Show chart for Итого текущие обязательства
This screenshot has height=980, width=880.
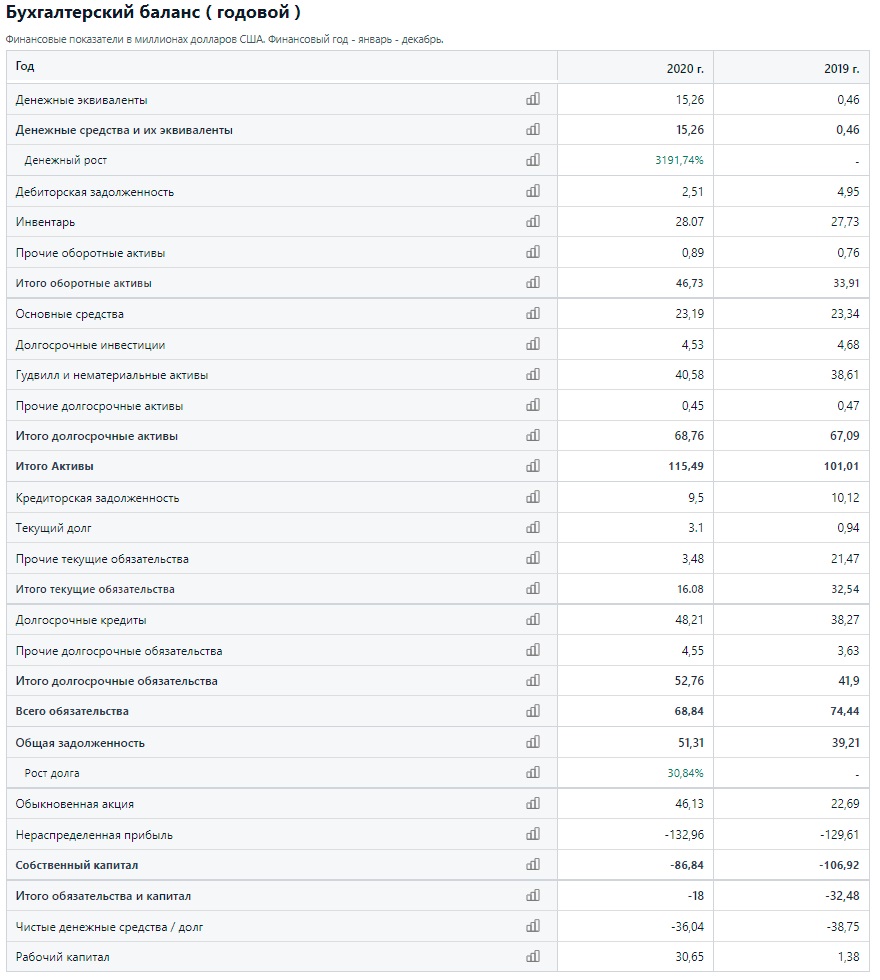(532, 588)
